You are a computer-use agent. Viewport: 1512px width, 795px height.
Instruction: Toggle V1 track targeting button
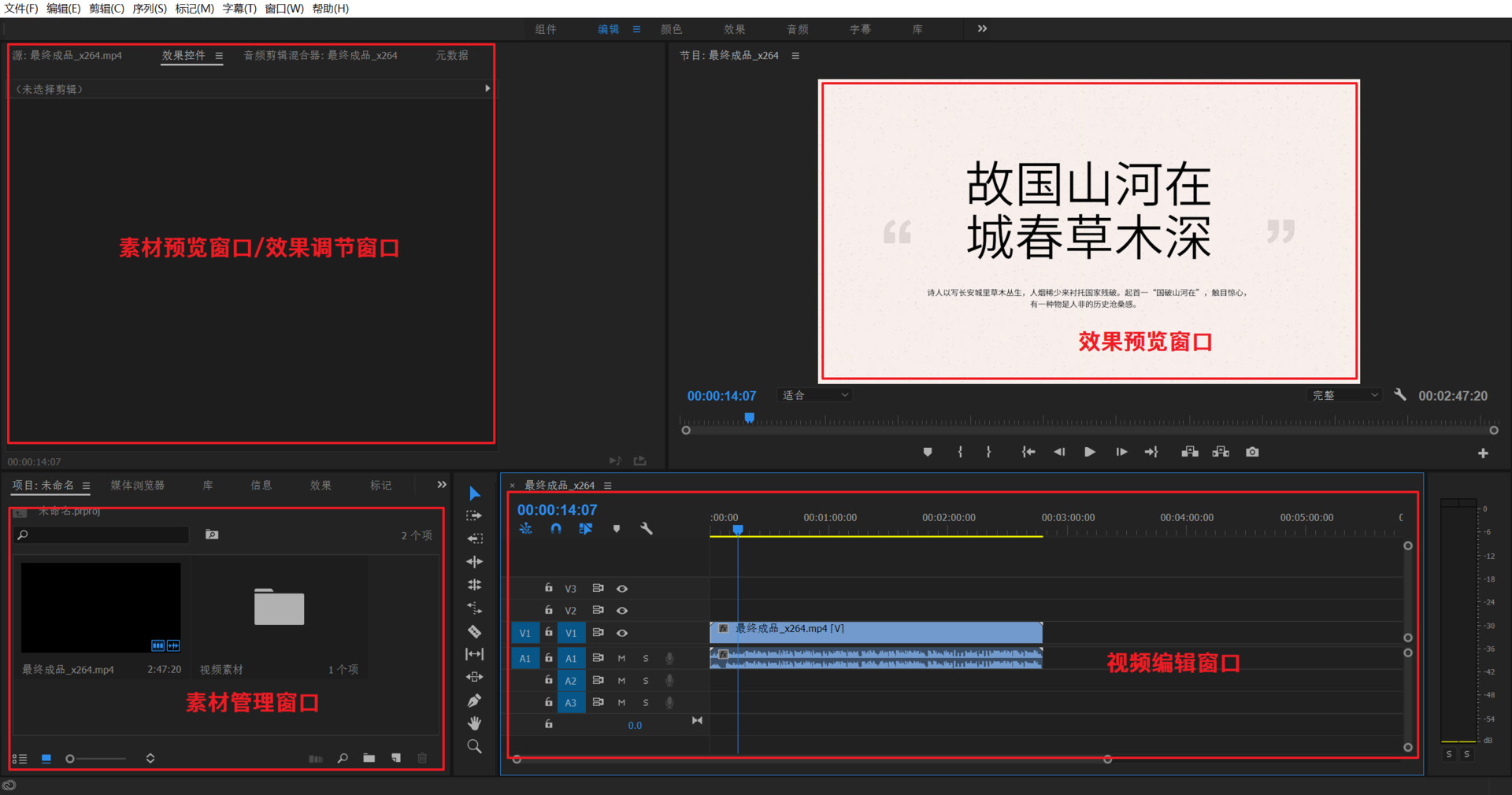pos(571,633)
